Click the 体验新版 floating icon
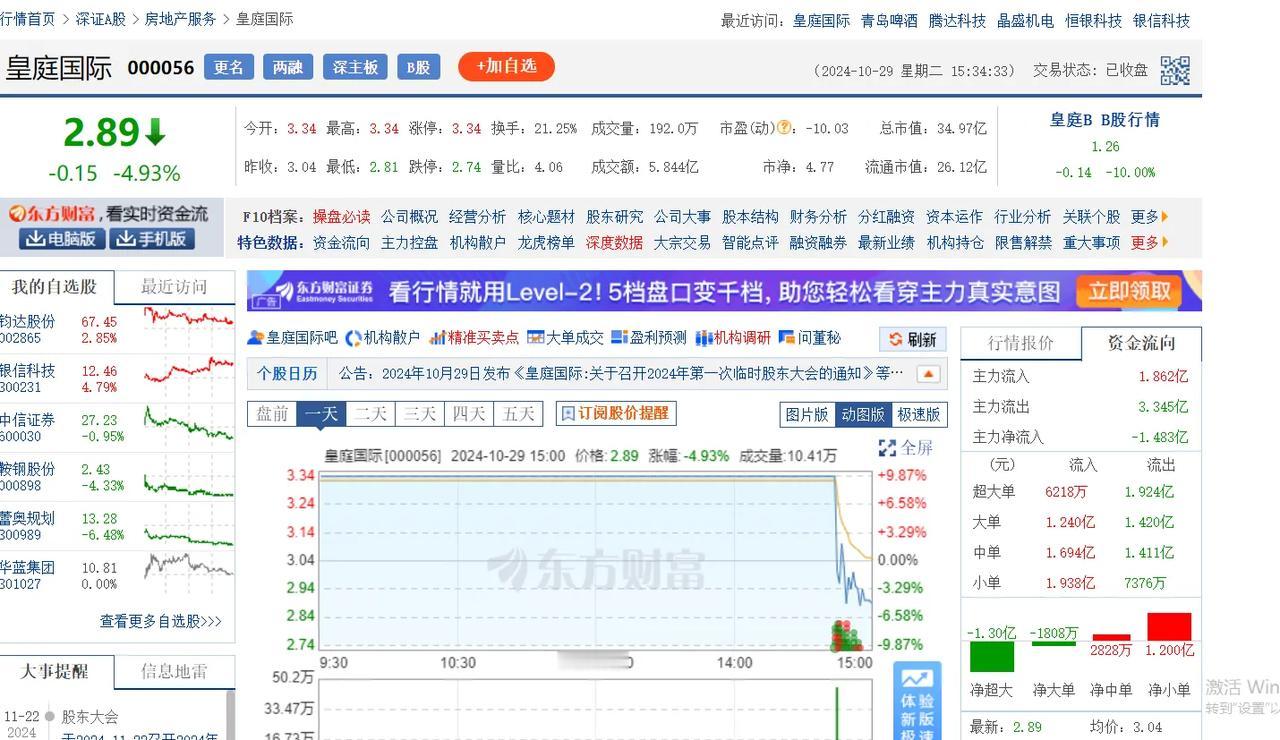Viewport: 1280px width, 740px height. tap(917, 700)
